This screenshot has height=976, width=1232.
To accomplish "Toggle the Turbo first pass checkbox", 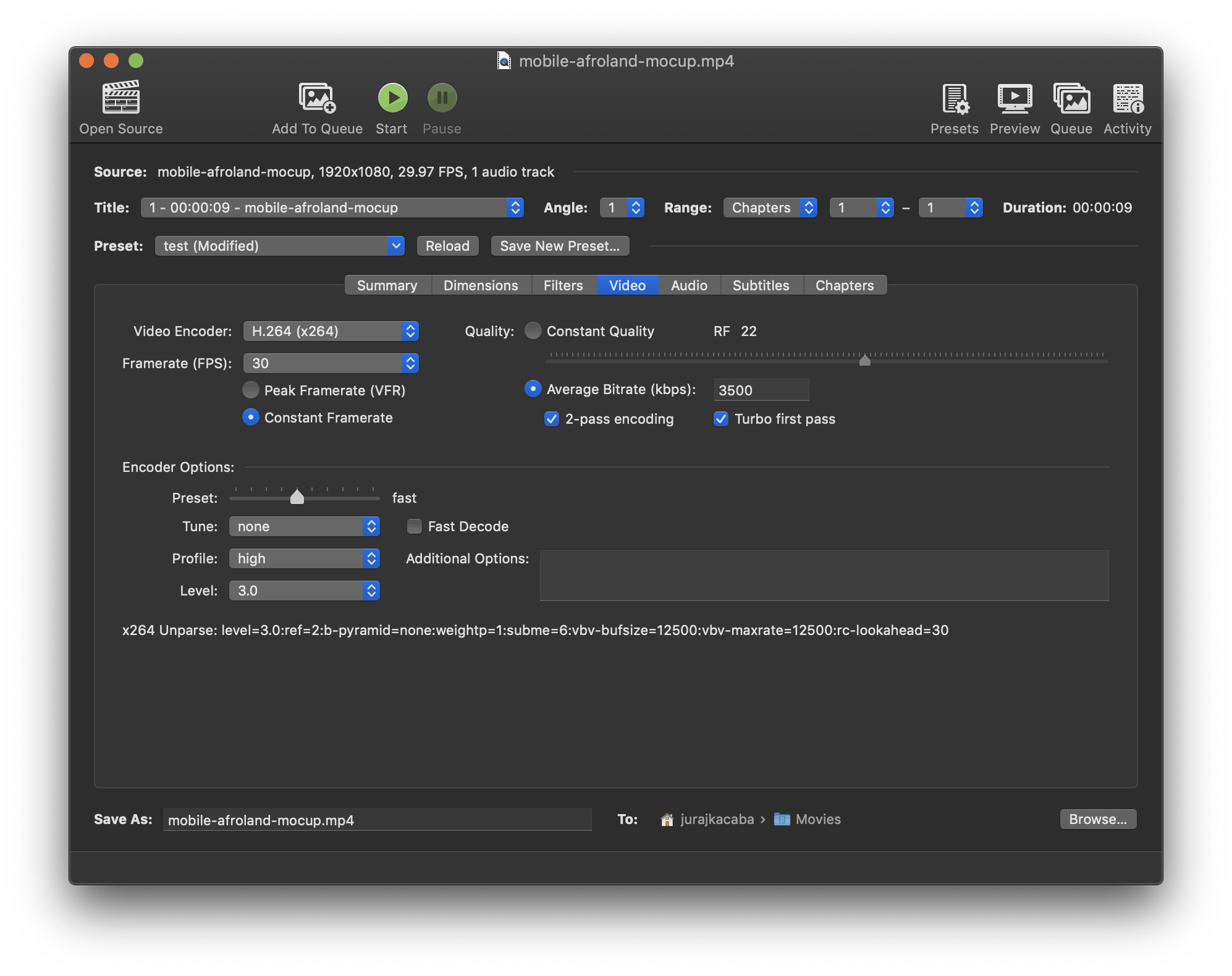I will [x=720, y=419].
